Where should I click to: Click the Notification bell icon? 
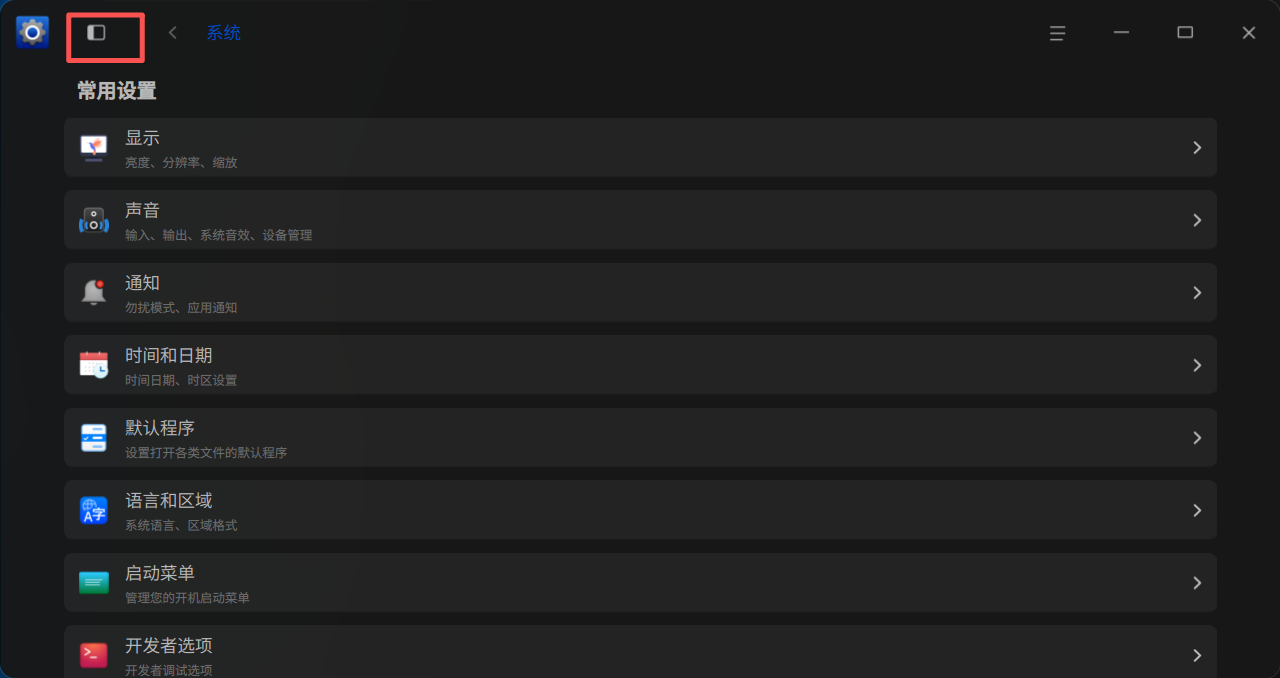tap(94, 292)
